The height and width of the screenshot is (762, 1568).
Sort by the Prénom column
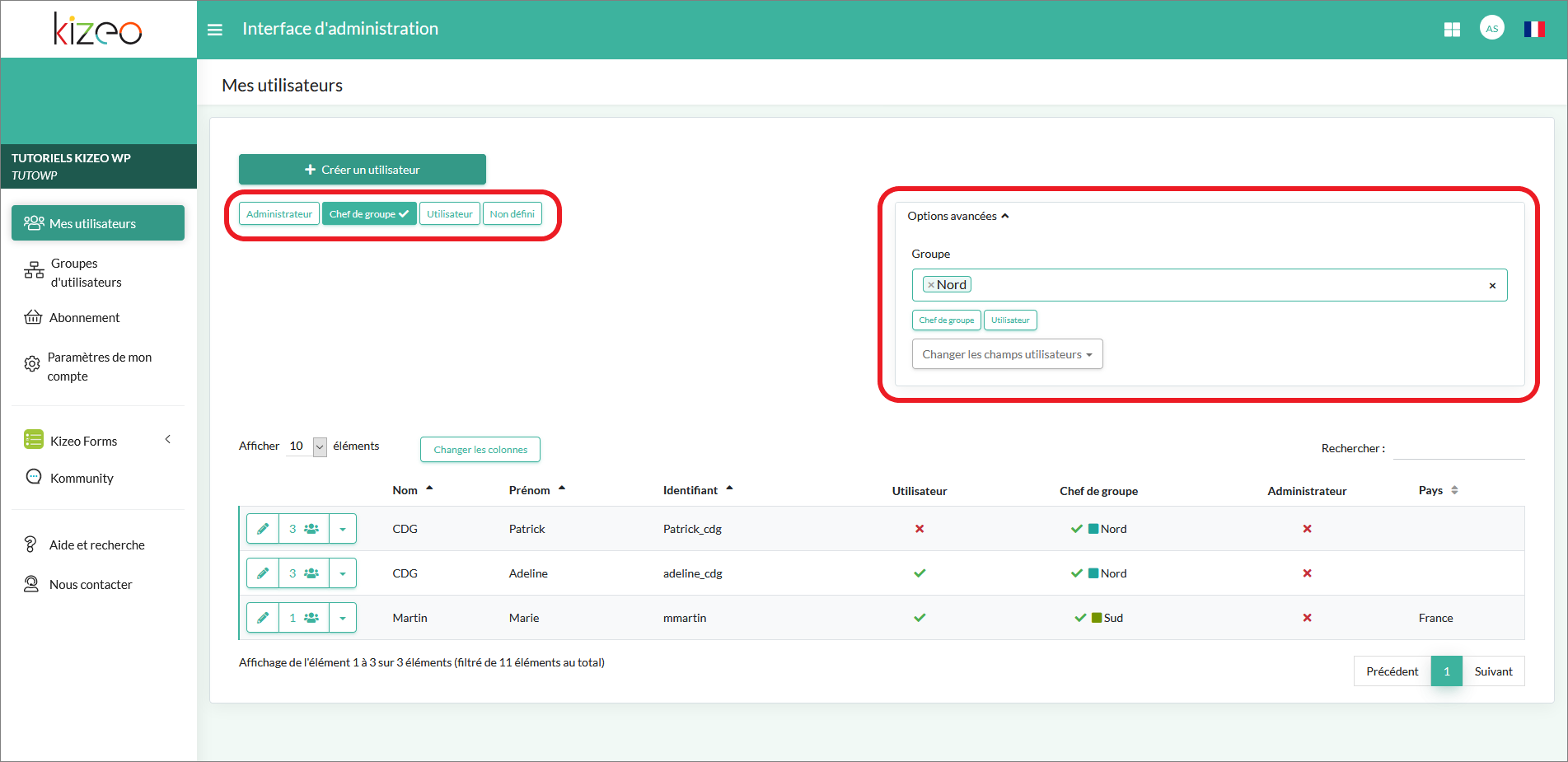click(537, 490)
